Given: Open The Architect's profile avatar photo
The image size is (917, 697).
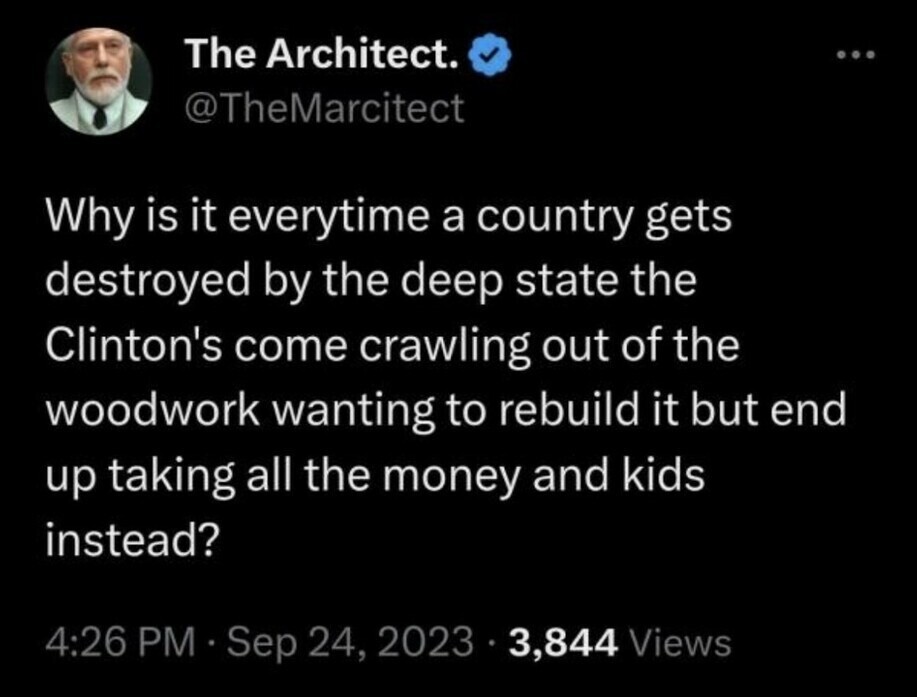Looking at the screenshot, I should click(x=100, y=83).
